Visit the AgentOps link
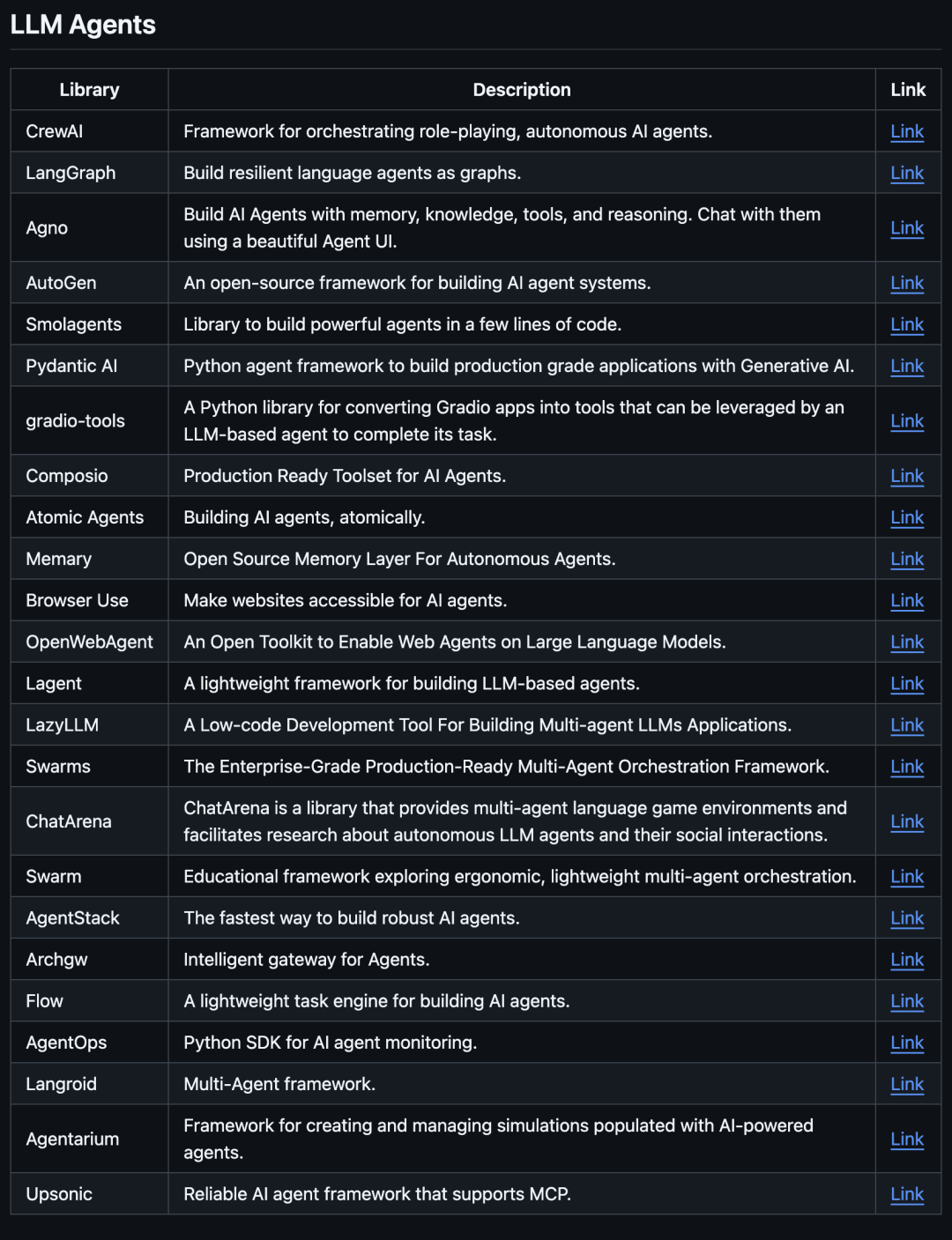This screenshot has height=1240, width=952. pyautogui.click(x=907, y=1043)
